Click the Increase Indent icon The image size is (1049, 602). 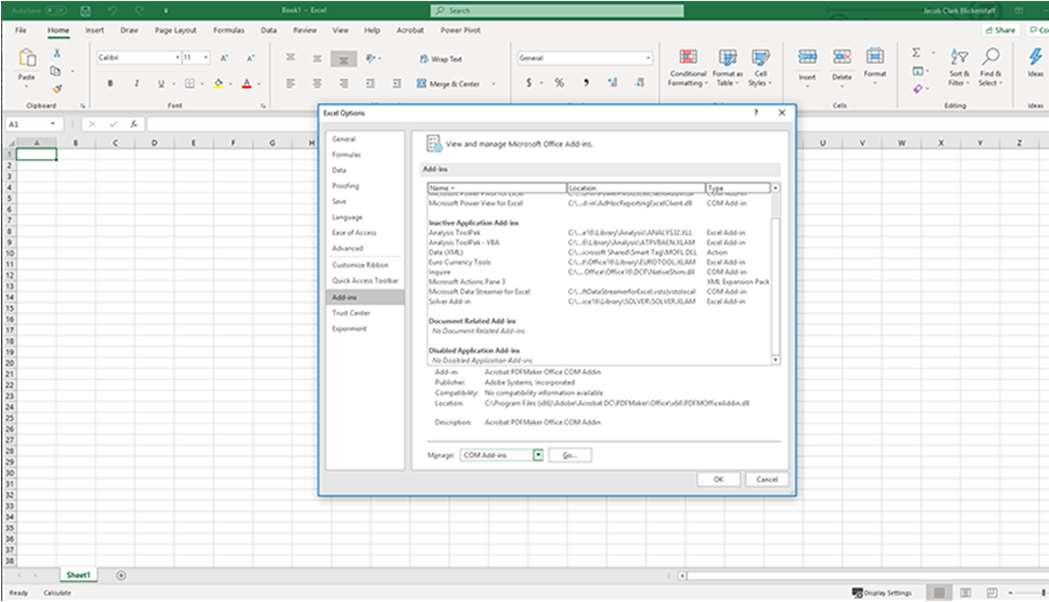[397, 84]
